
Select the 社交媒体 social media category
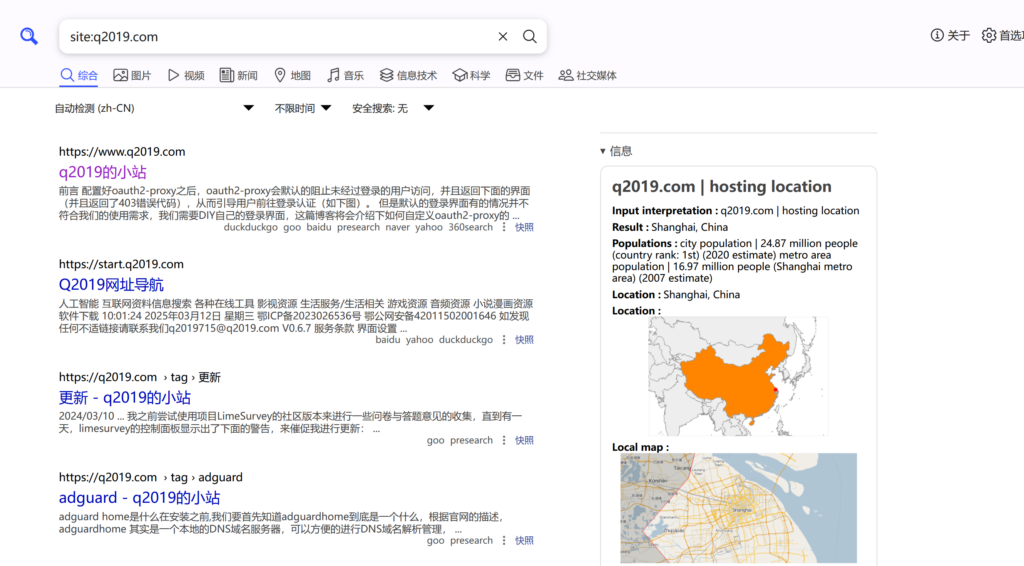[x=587, y=75]
